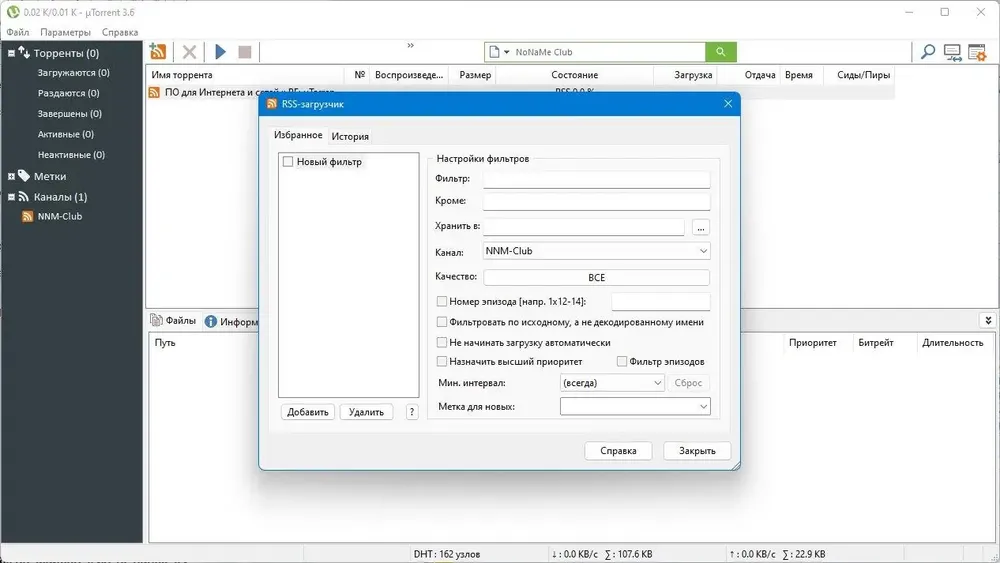
Task: Switch to the История tab
Action: click(350, 136)
